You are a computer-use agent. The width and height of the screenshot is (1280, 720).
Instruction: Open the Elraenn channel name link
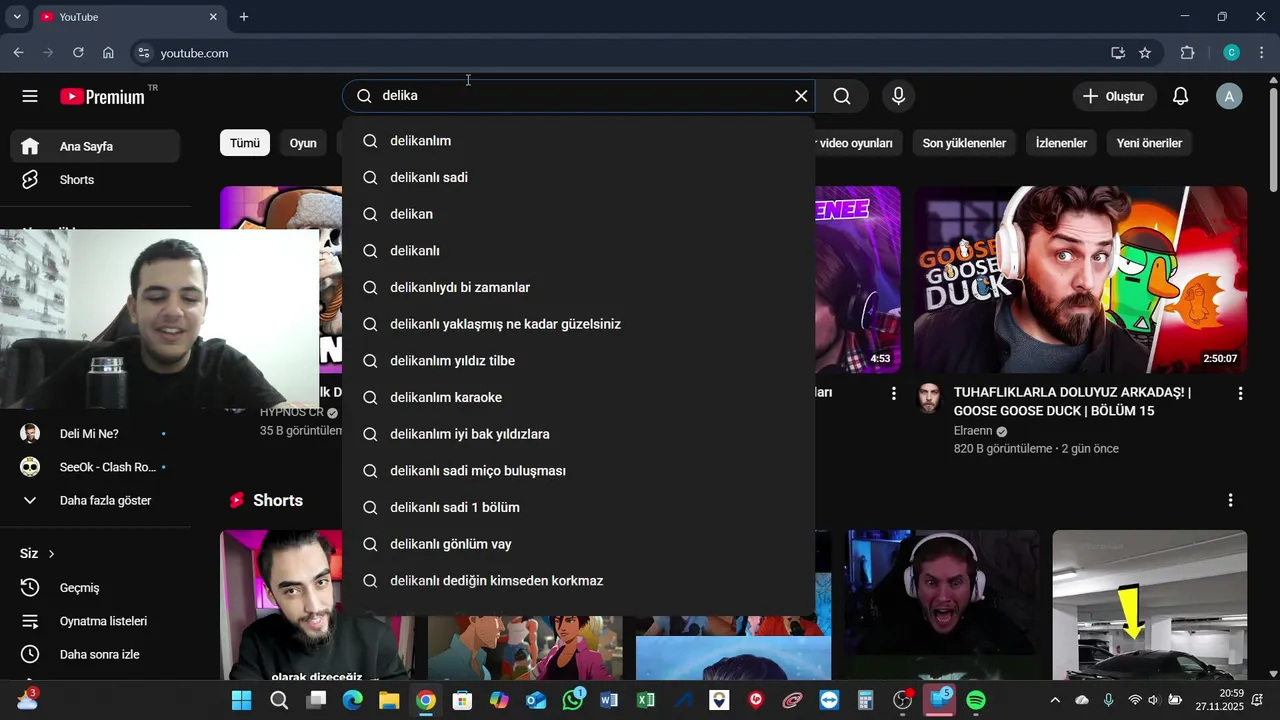(973, 431)
